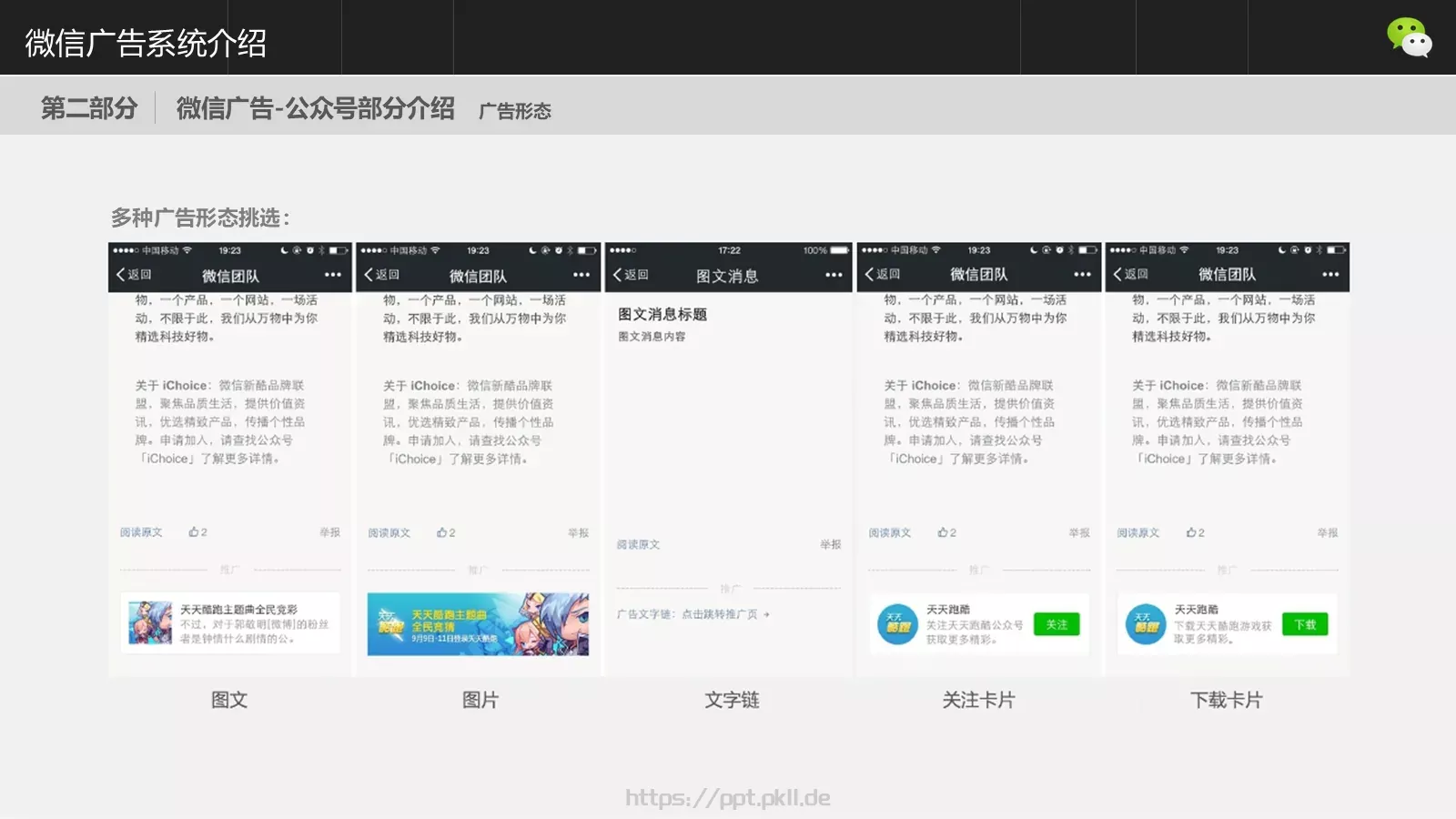
Task: Click 阅读原文 link in the 文字链 phone
Action: point(638,544)
